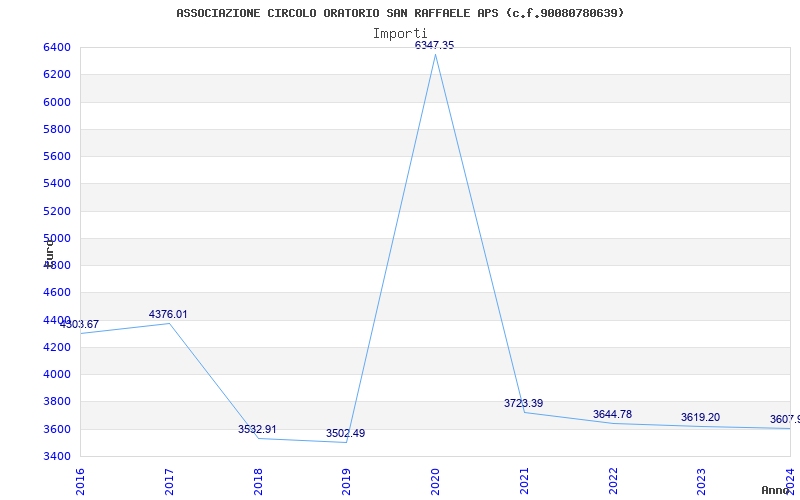Click the y-axis value 4200
Screen dimensions: 800x500
57,347
